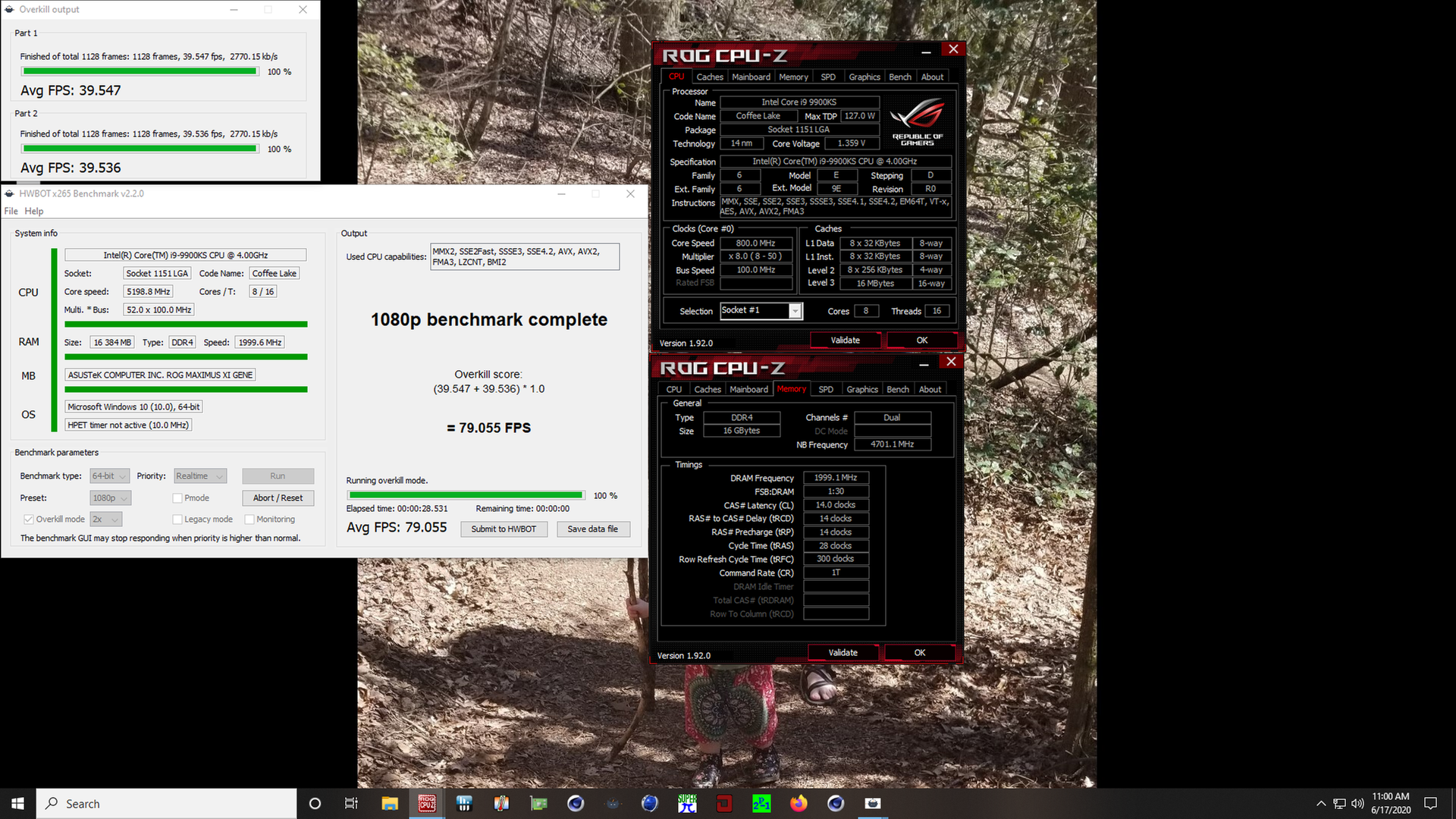
Task: Open the blue bars monitoring app taskbar icon
Action: (x=464, y=803)
